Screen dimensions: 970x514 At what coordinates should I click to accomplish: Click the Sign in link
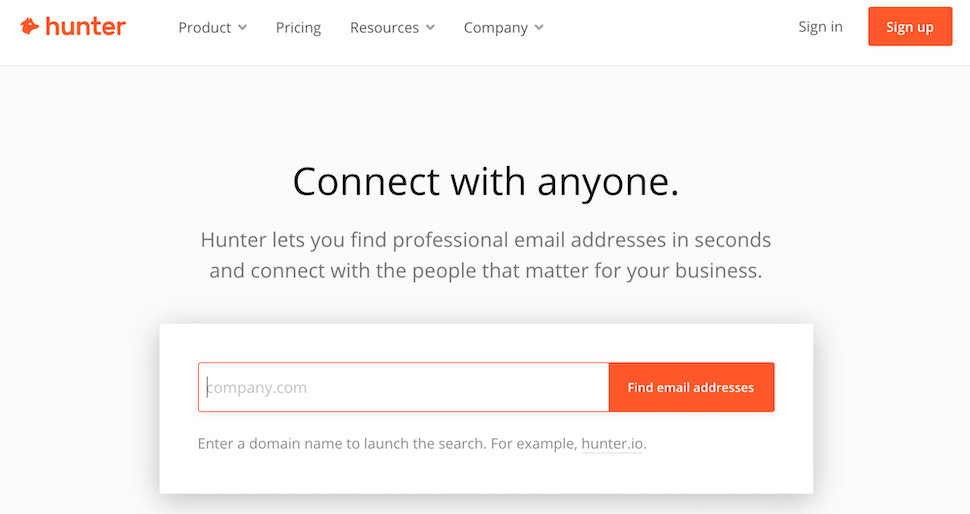click(820, 27)
